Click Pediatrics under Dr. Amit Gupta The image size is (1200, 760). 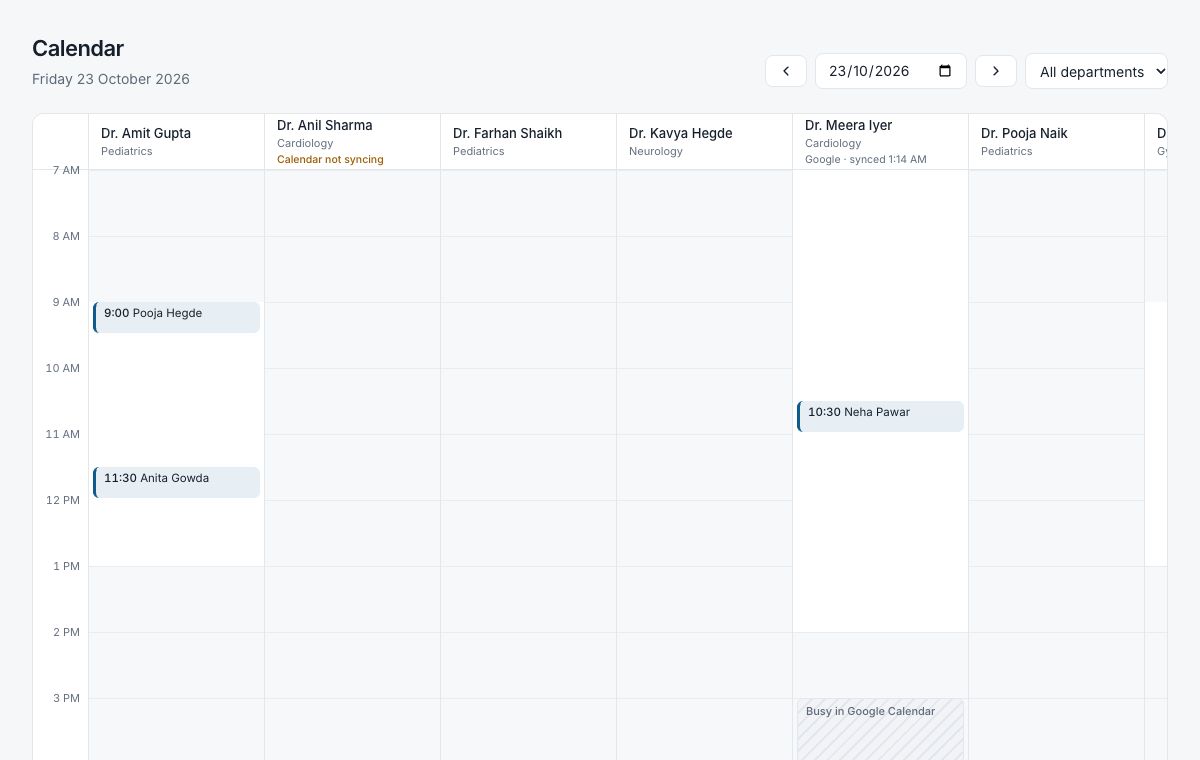click(x=127, y=152)
